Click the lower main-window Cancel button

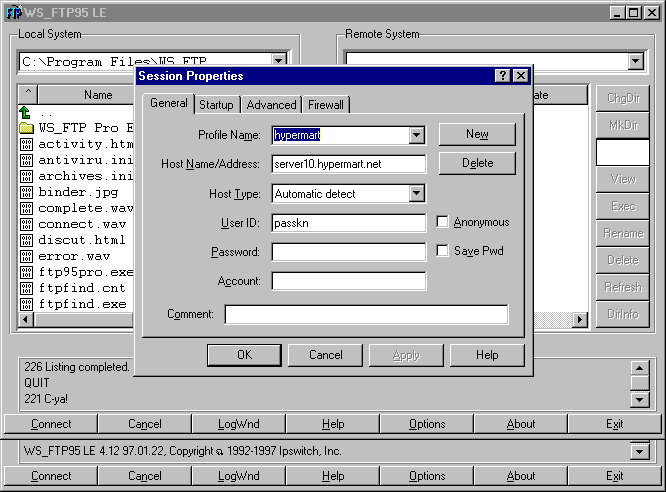coord(145,476)
